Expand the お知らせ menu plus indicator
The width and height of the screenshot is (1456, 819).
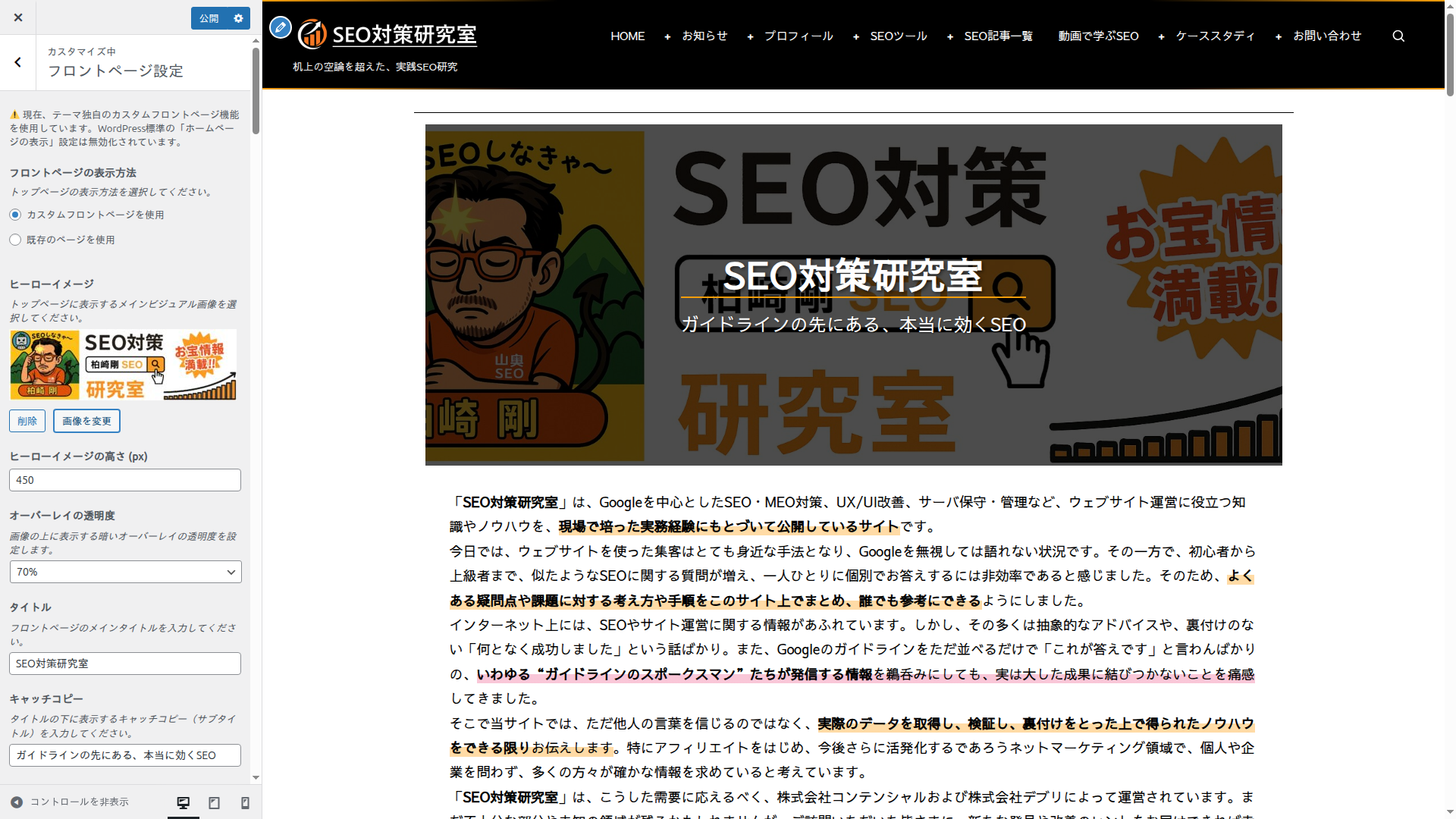pyautogui.click(x=667, y=36)
